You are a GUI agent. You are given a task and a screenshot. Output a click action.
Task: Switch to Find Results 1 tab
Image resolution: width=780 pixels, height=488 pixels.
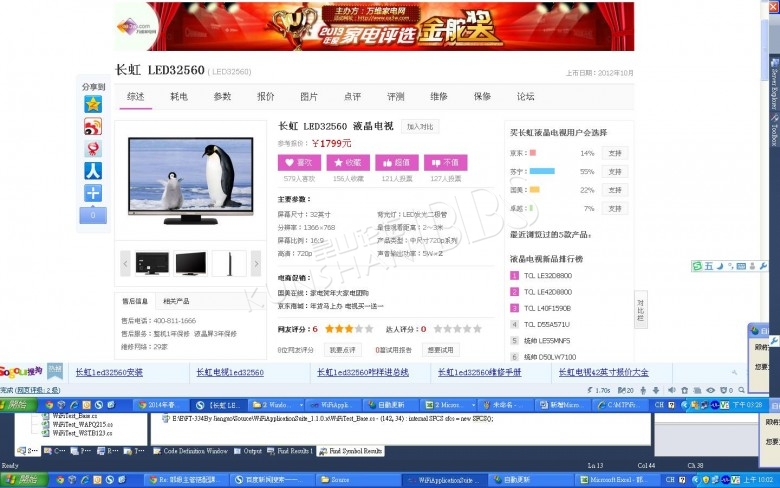(291, 451)
